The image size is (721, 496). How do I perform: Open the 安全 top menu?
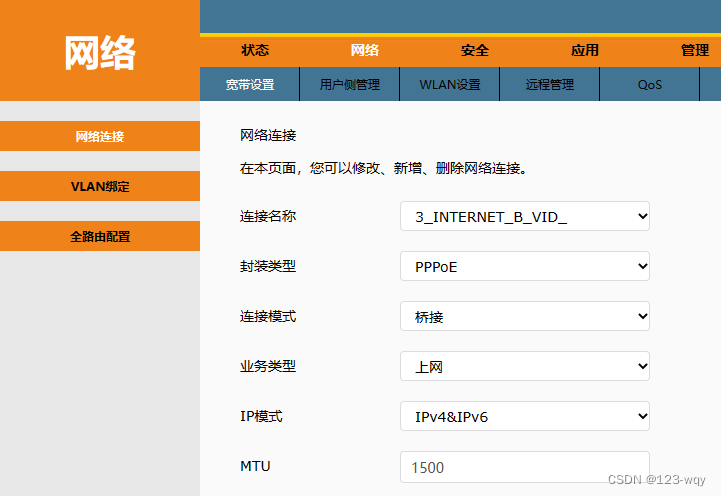[x=475, y=50]
